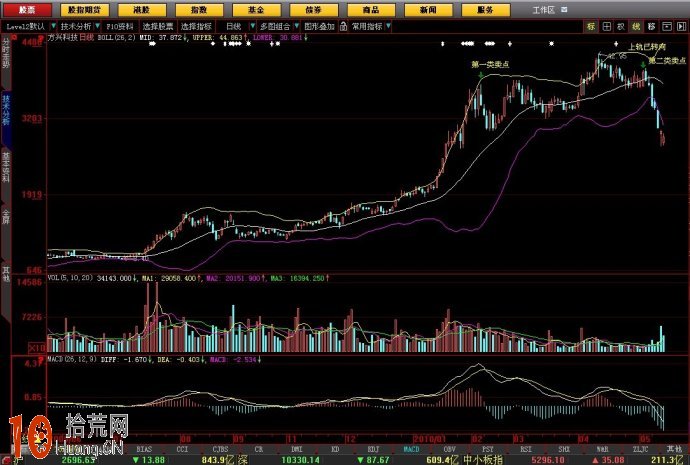
Task: Open the 基金 funds tab
Action: [256, 9]
